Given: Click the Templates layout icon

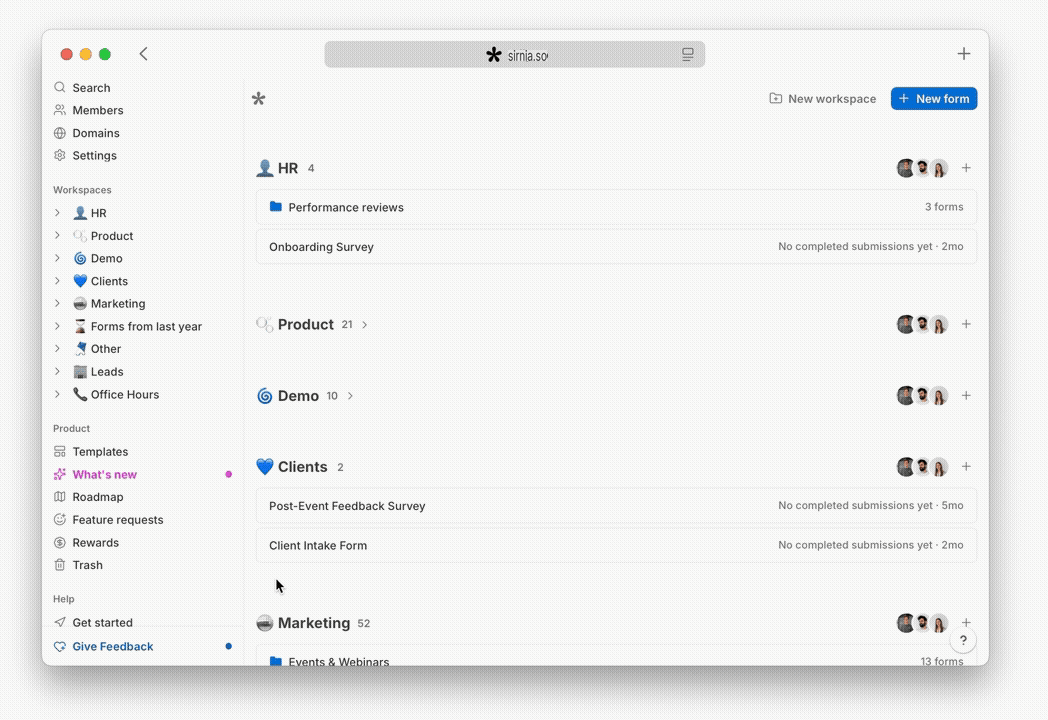Looking at the screenshot, I should coord(59,452).
